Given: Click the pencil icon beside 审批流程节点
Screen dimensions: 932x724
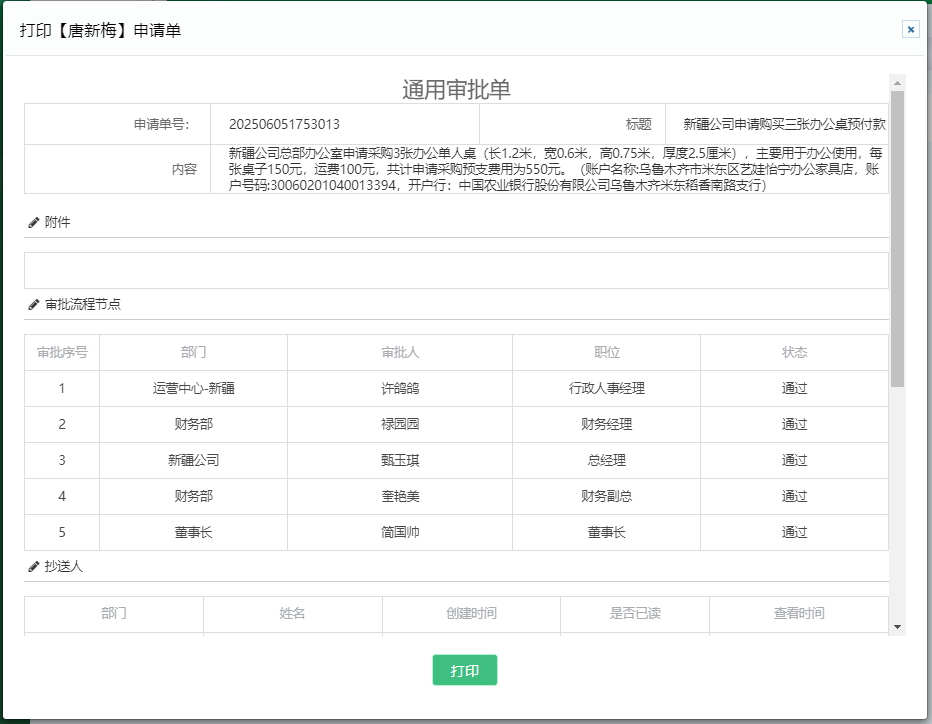Looking at the screenshot, I should 34,304.
